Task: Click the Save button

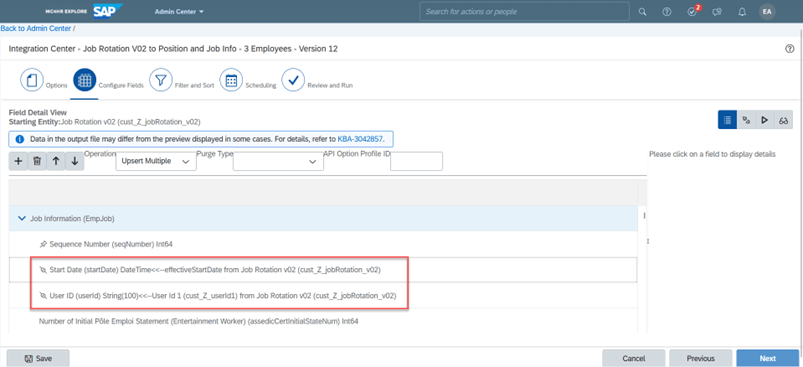Action: click(38, 358)
